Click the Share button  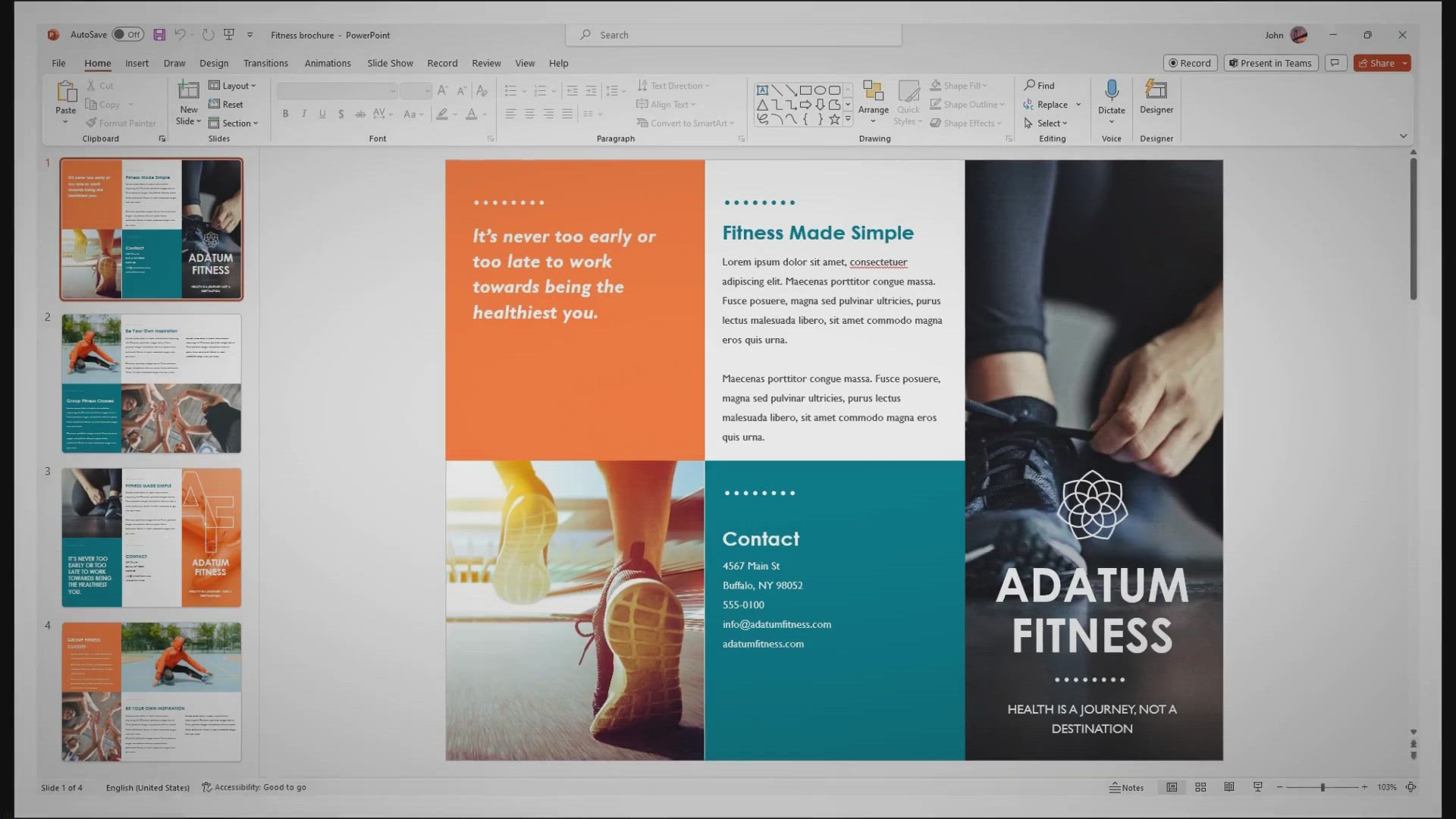pyautogui.click(x=1376, y=64)
